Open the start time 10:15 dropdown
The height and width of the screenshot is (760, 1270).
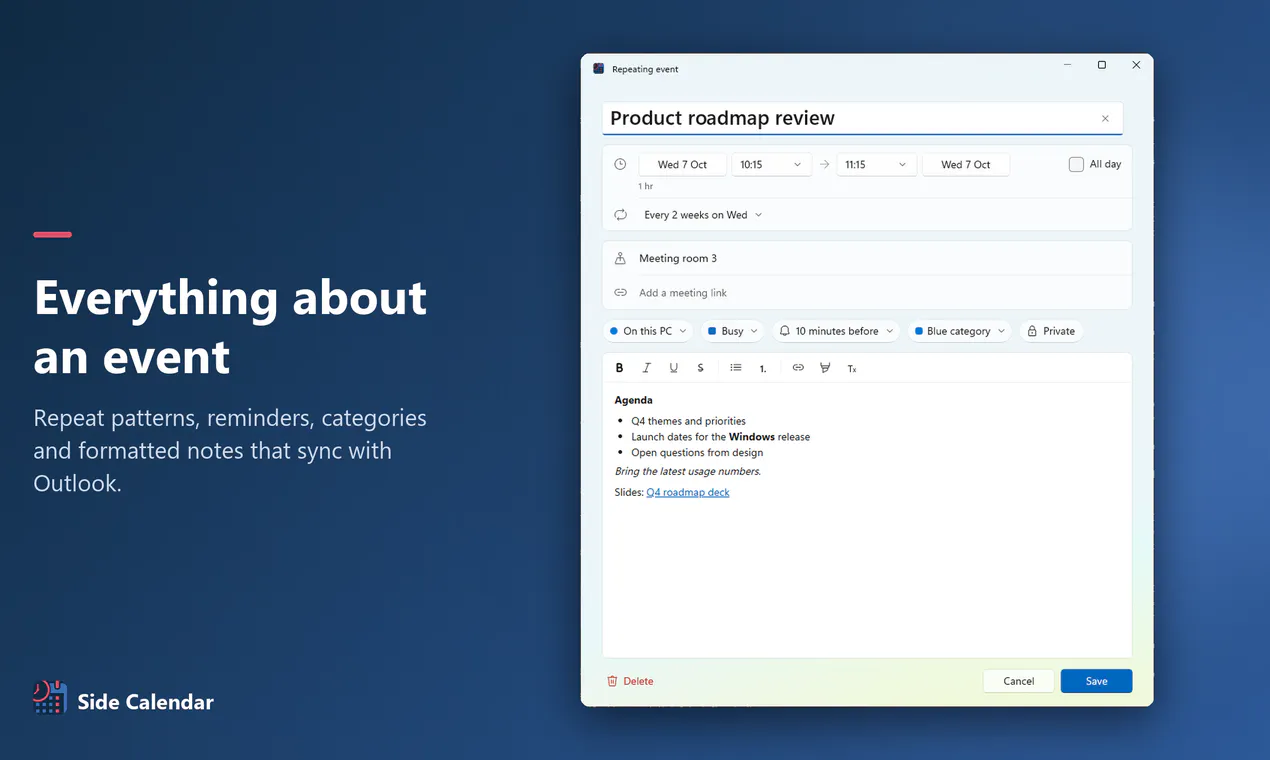771,164
